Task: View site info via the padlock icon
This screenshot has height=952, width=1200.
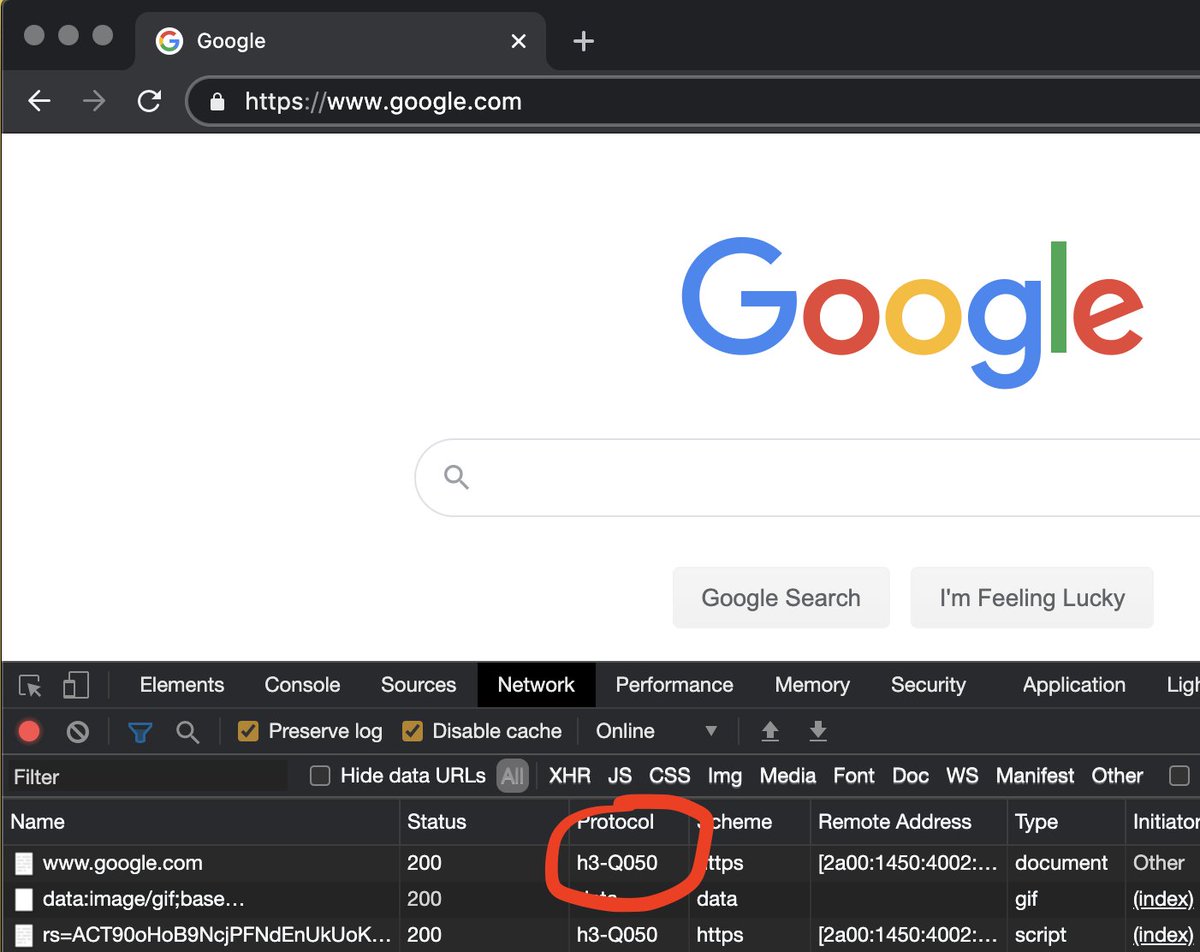Action: point(216,101)
